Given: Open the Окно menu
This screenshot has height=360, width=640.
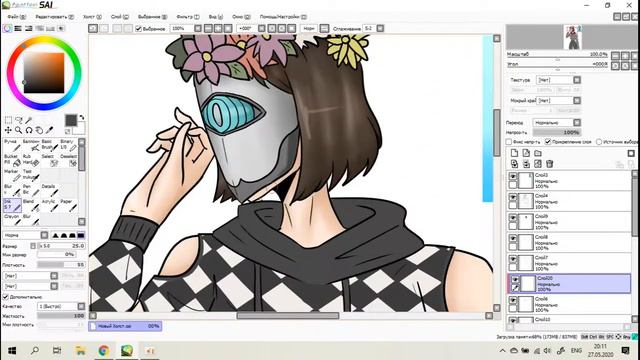Looking at the screenshot, I should (241, 17).
